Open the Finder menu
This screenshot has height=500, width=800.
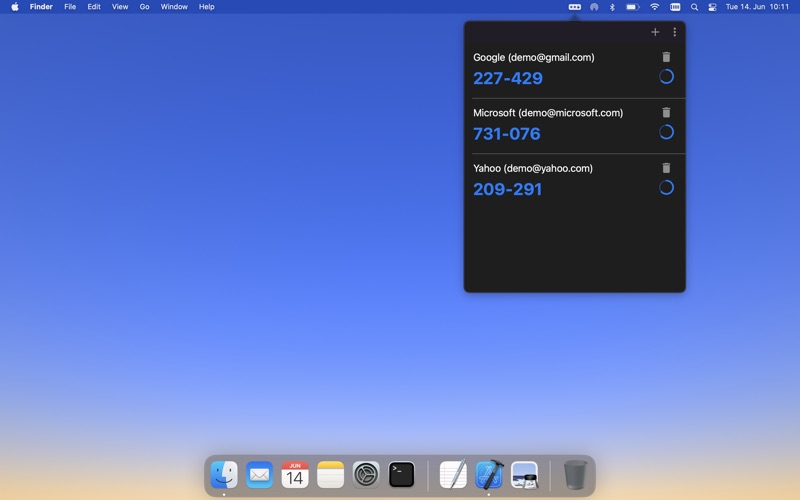(x=41, y=7)
